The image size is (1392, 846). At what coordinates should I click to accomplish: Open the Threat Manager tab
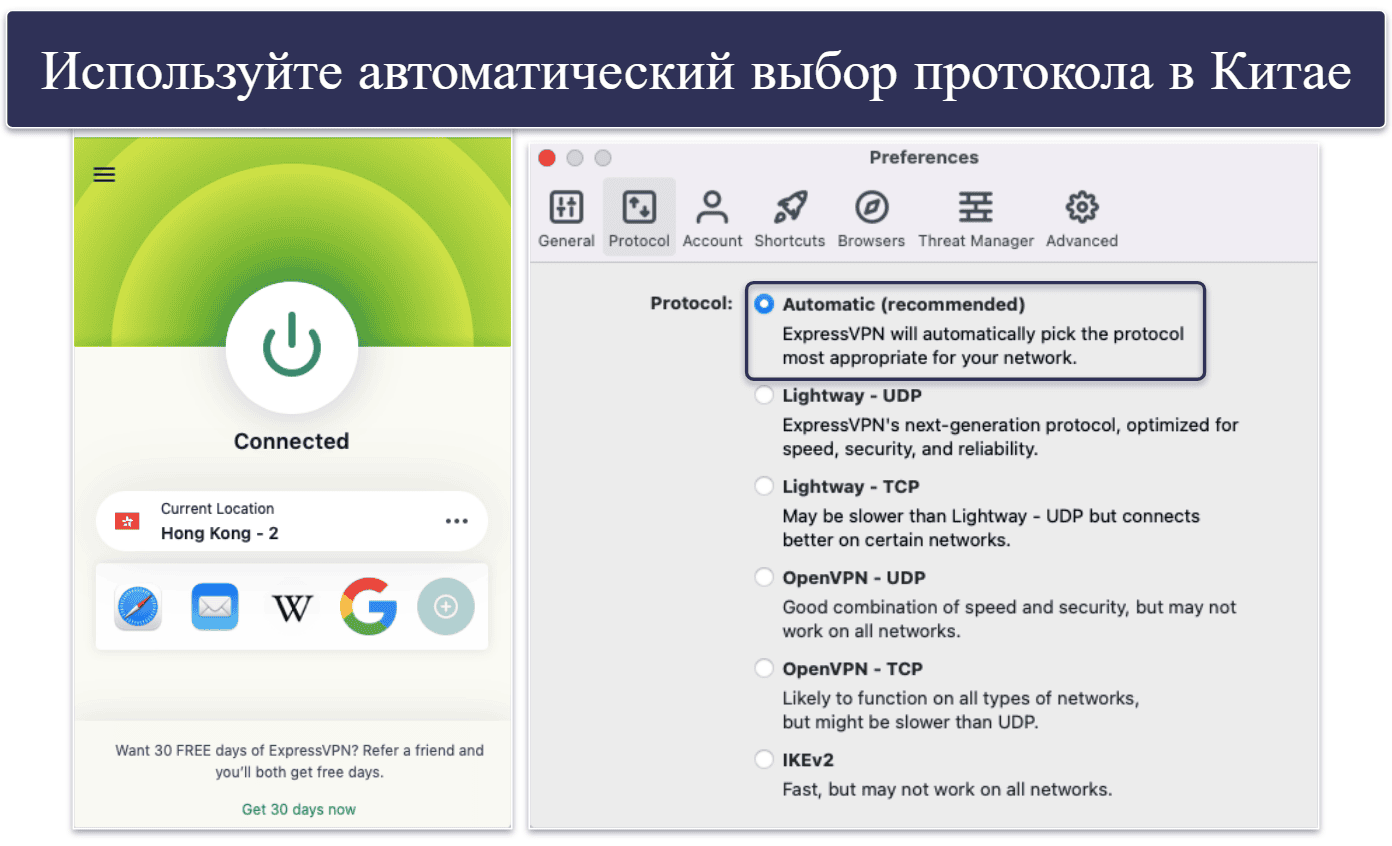[x=976, y=219]
